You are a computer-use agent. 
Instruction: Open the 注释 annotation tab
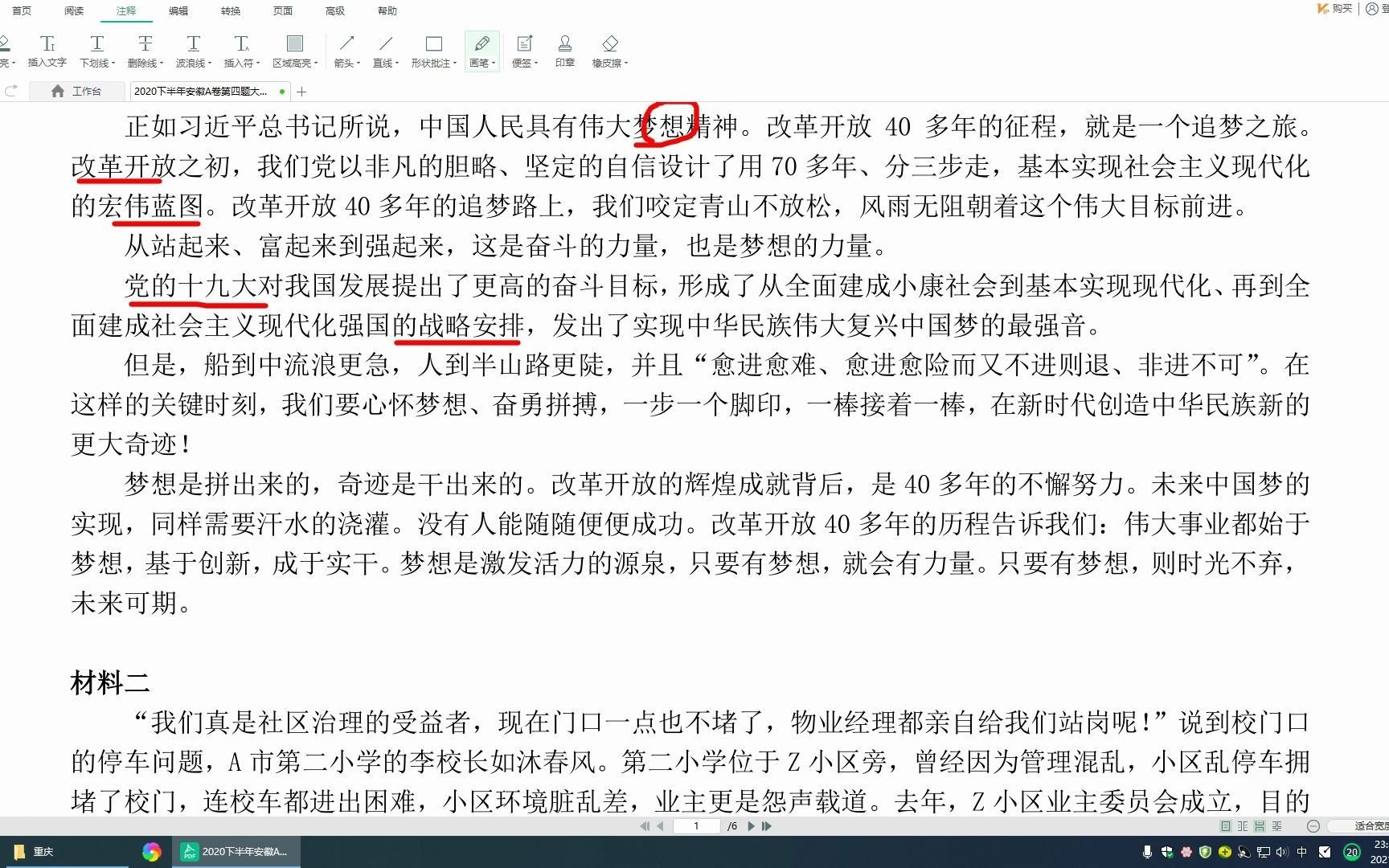(x=126, y=11)
